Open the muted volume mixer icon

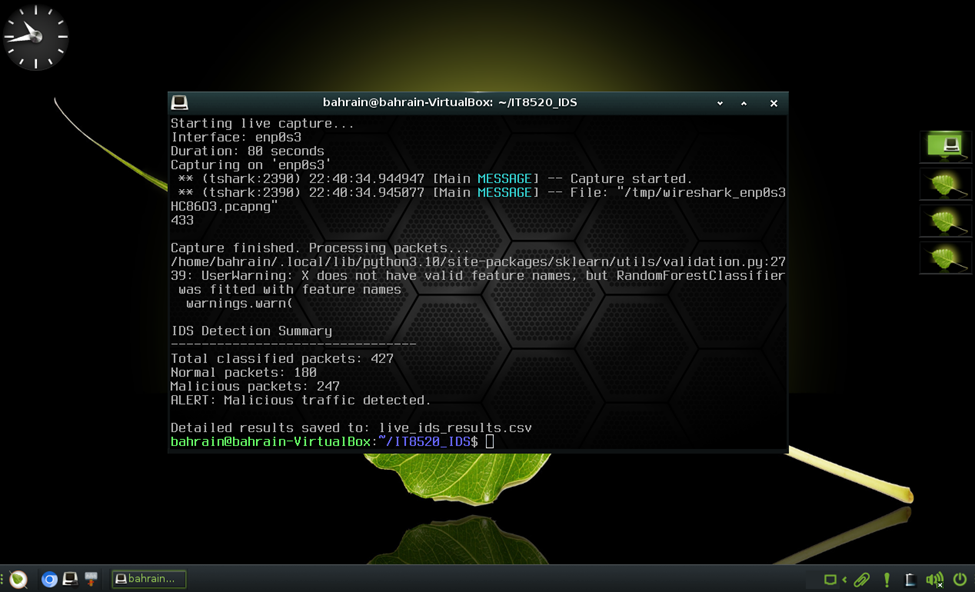pos(934,580)
